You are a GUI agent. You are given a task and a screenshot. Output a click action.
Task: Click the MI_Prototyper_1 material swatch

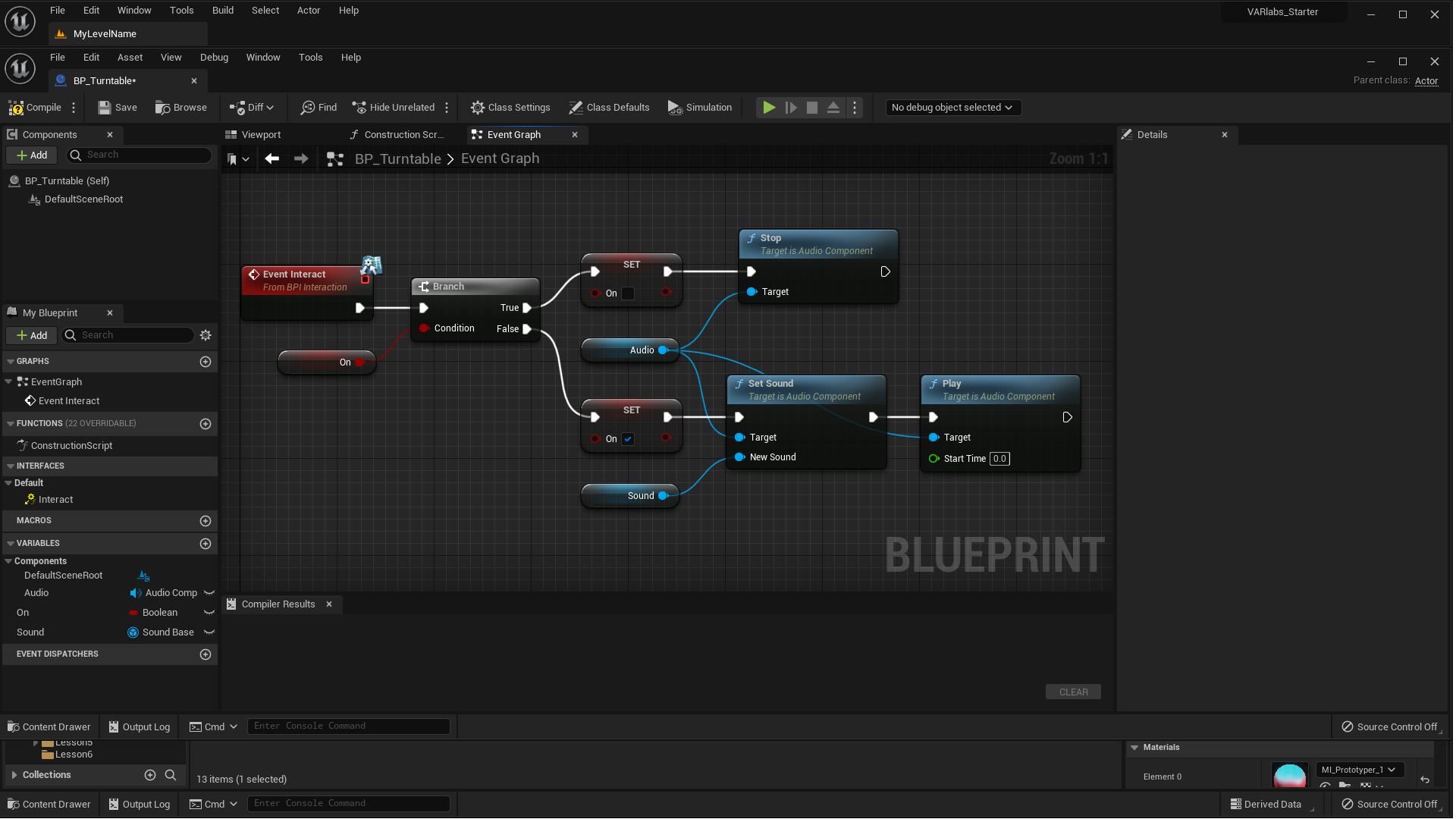pos(1289,775)
